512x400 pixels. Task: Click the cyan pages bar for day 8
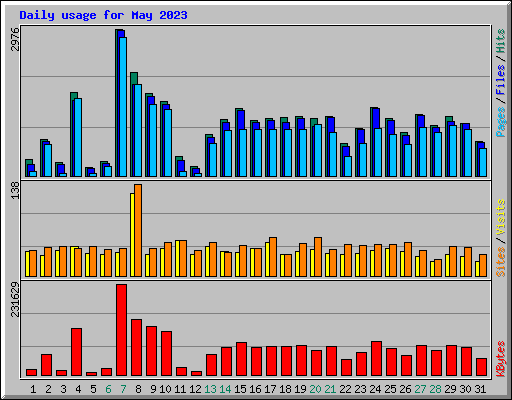pos(138,130)
